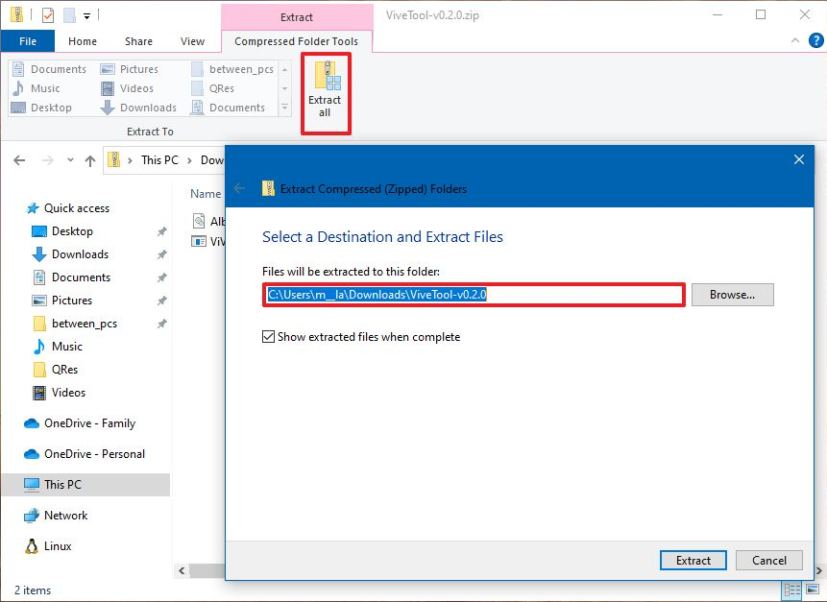This screenshot has width=827, height=602.
Task: Choose Pictures in Extract To list
Action: click(x=130, y=69)
